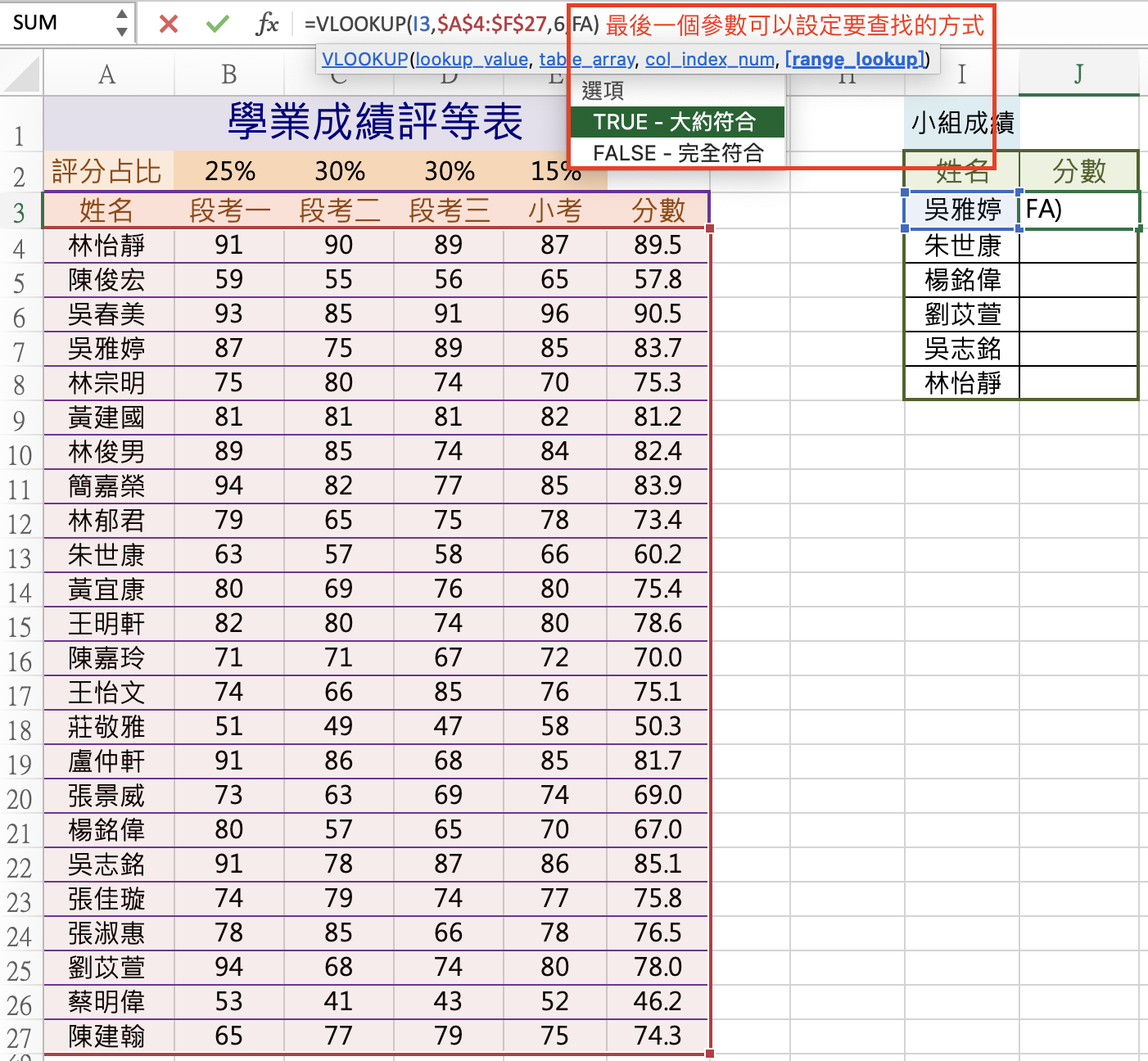
Task: Select the name cell 林郁君
Action: pos(107,521)
